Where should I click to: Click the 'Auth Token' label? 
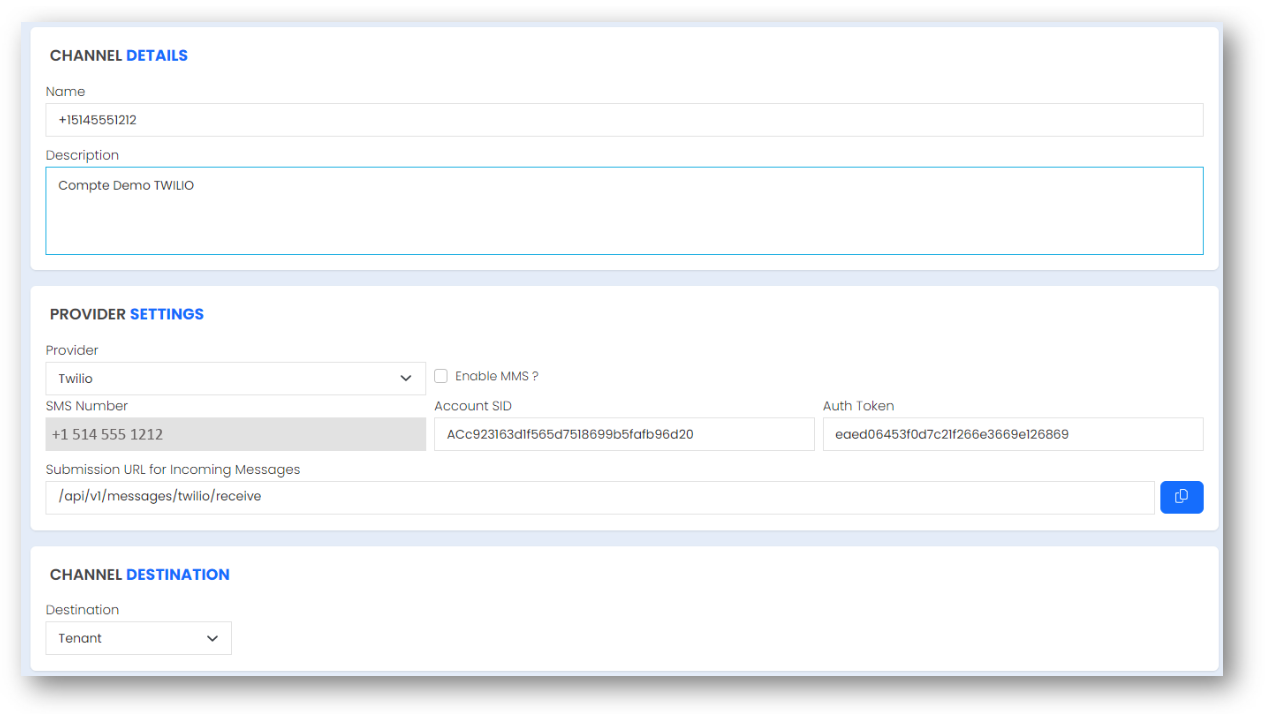[859, 406]
